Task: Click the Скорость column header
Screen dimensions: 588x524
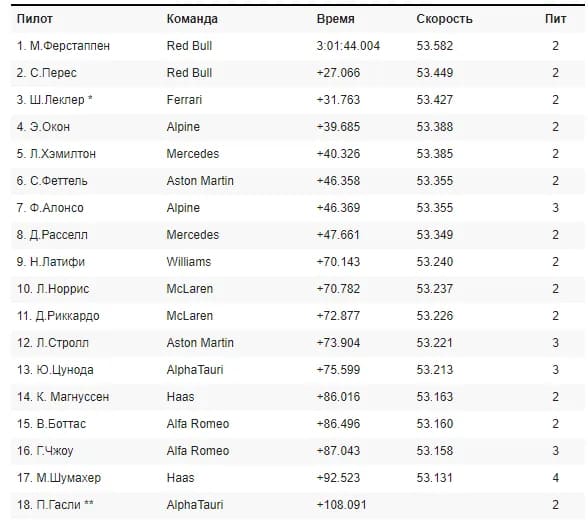Action: (444, 19)
